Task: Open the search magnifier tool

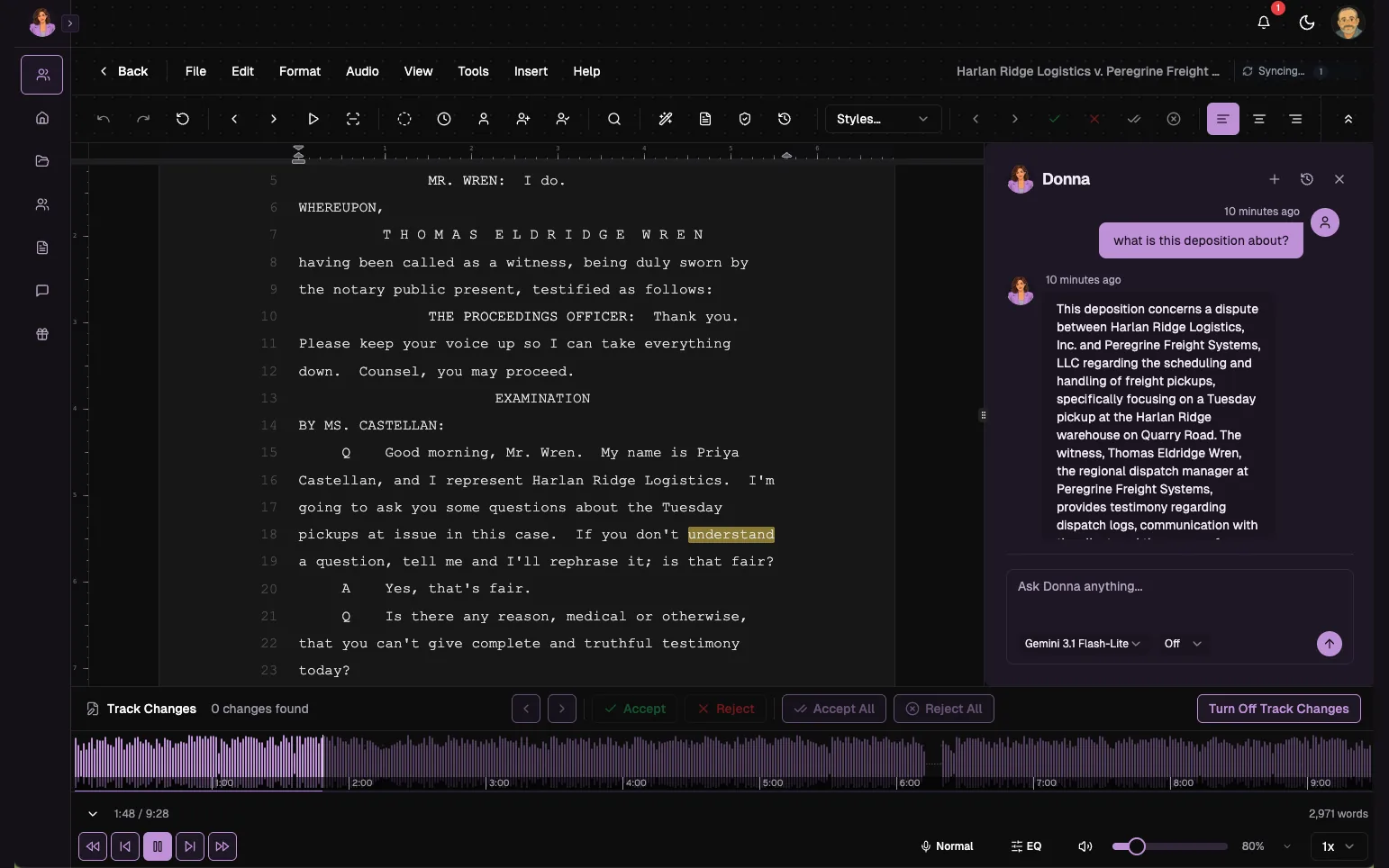Action: (x=614, y=119)
